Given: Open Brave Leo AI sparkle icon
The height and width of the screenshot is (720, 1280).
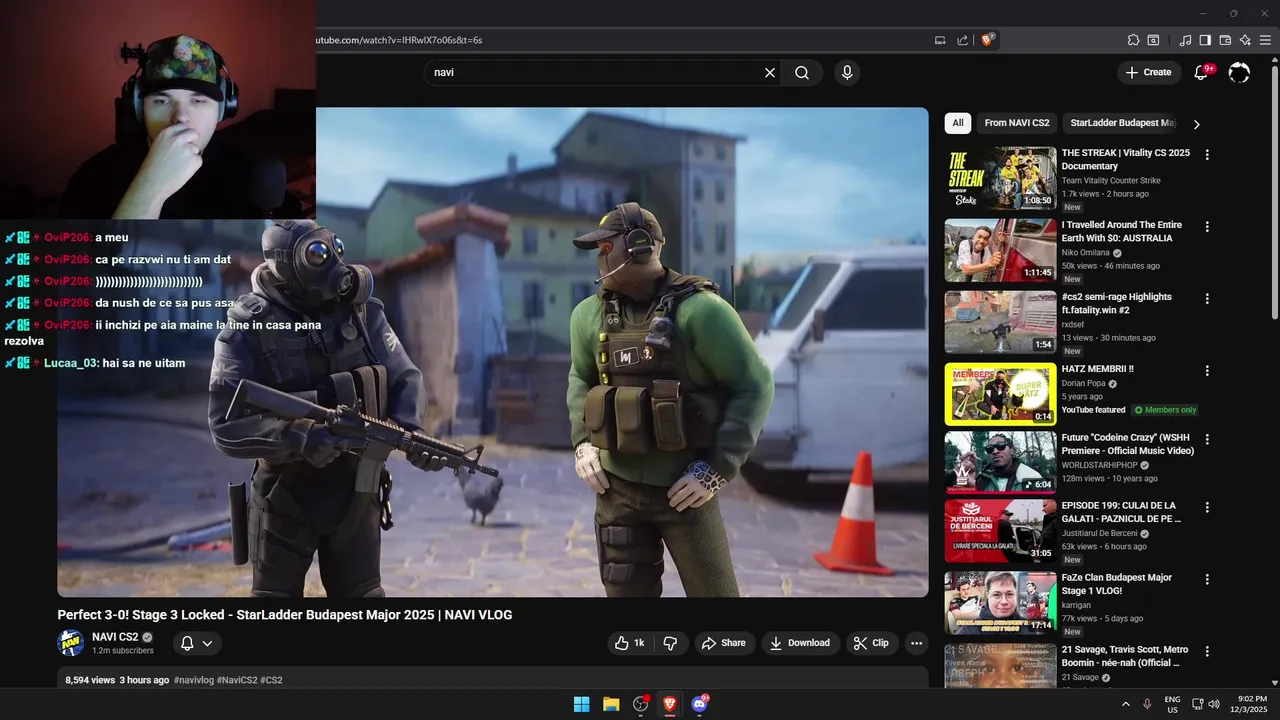Looking at the screenshot, I should click(1245, 40).
